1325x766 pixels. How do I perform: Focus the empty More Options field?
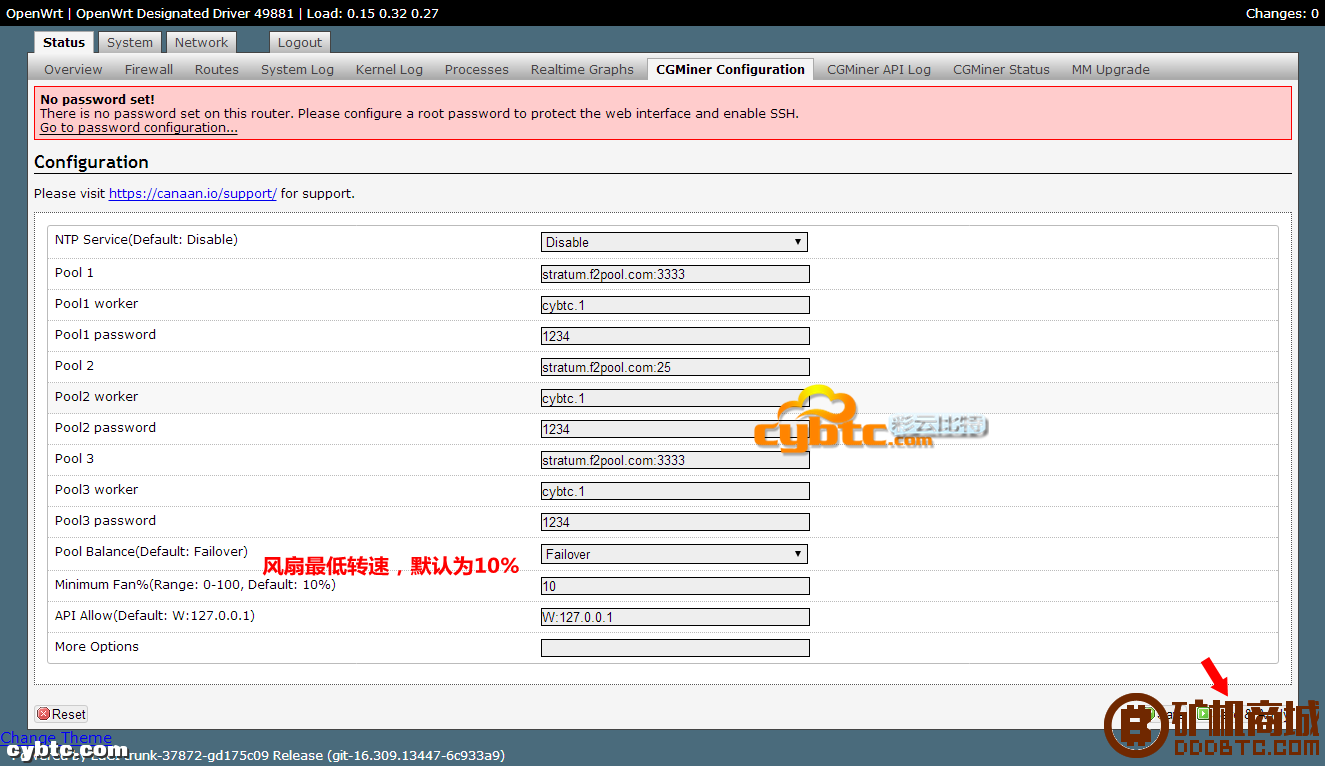[x=675, y=648]
